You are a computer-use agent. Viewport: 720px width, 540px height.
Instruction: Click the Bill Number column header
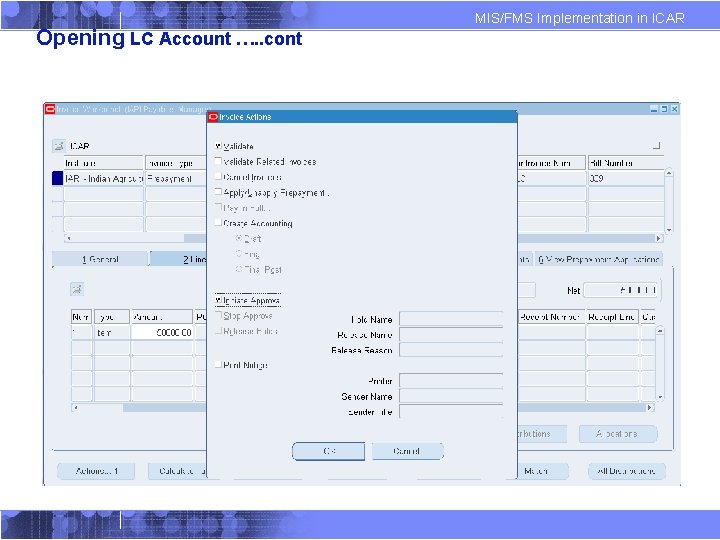[626, 163]
